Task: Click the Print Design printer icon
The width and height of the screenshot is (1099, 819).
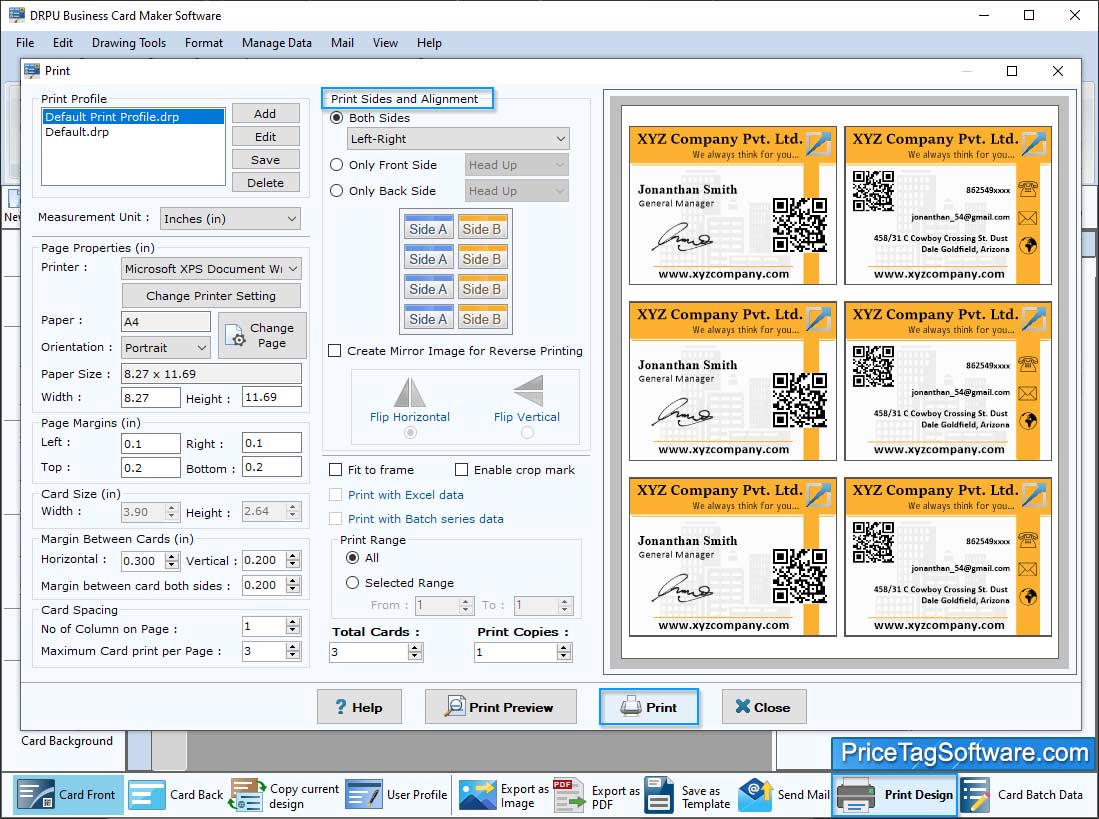Action: [x=855, y=795]
